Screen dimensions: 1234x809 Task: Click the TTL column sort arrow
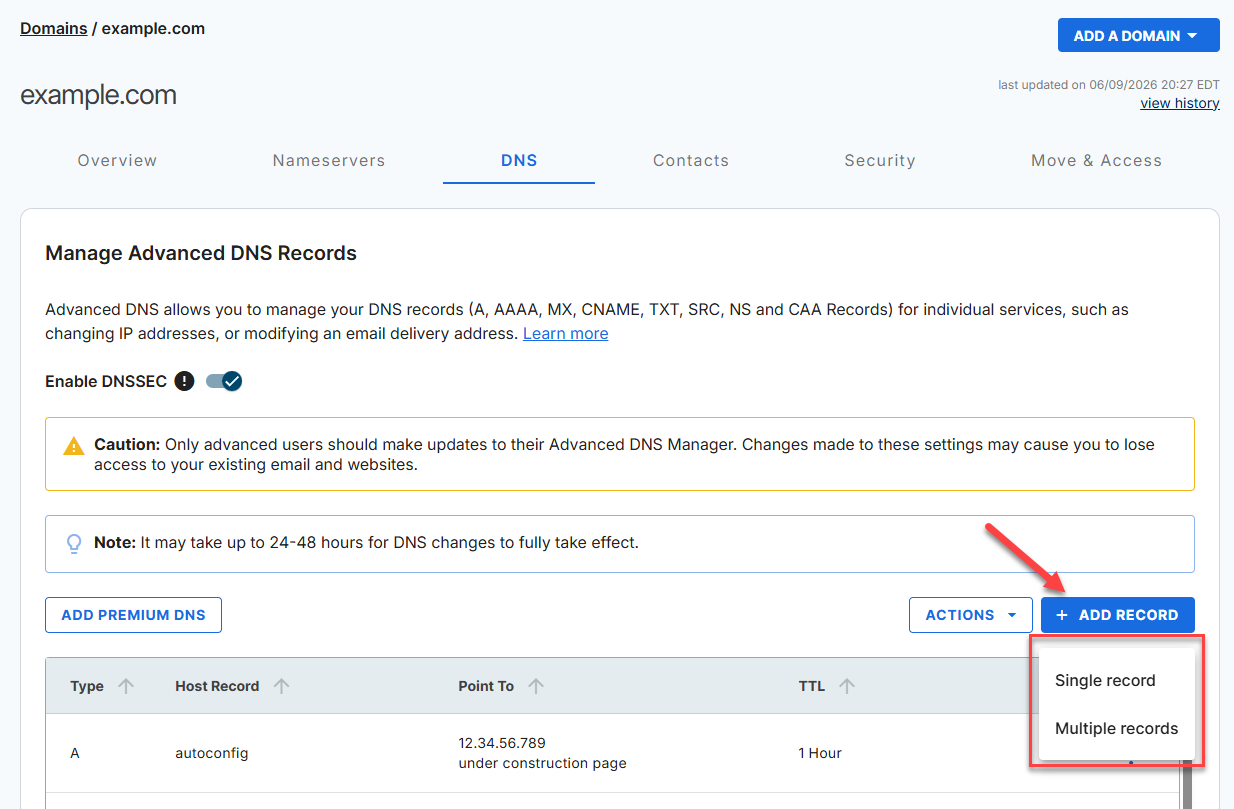(847, 686)
